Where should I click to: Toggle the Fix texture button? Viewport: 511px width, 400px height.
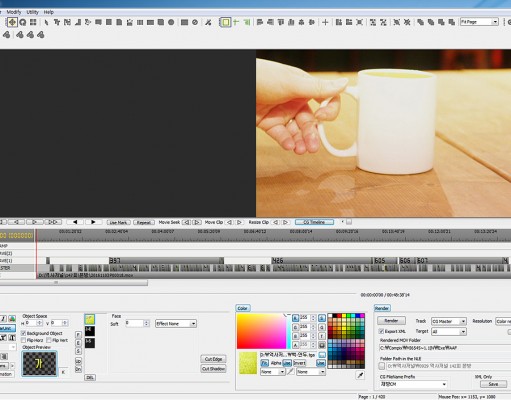point(265,363)
